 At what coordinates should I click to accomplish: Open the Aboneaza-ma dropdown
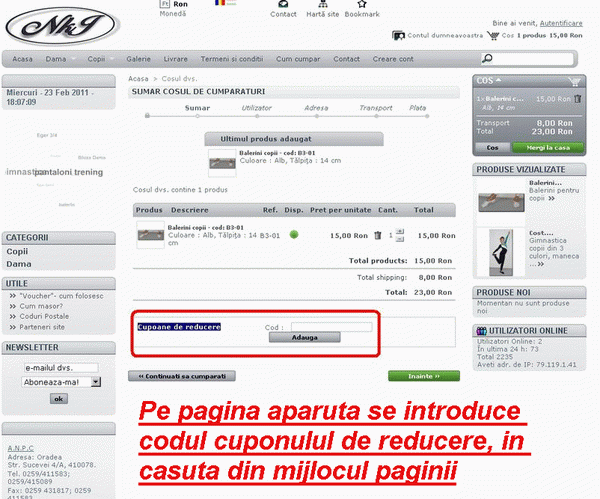pos(96,382)
